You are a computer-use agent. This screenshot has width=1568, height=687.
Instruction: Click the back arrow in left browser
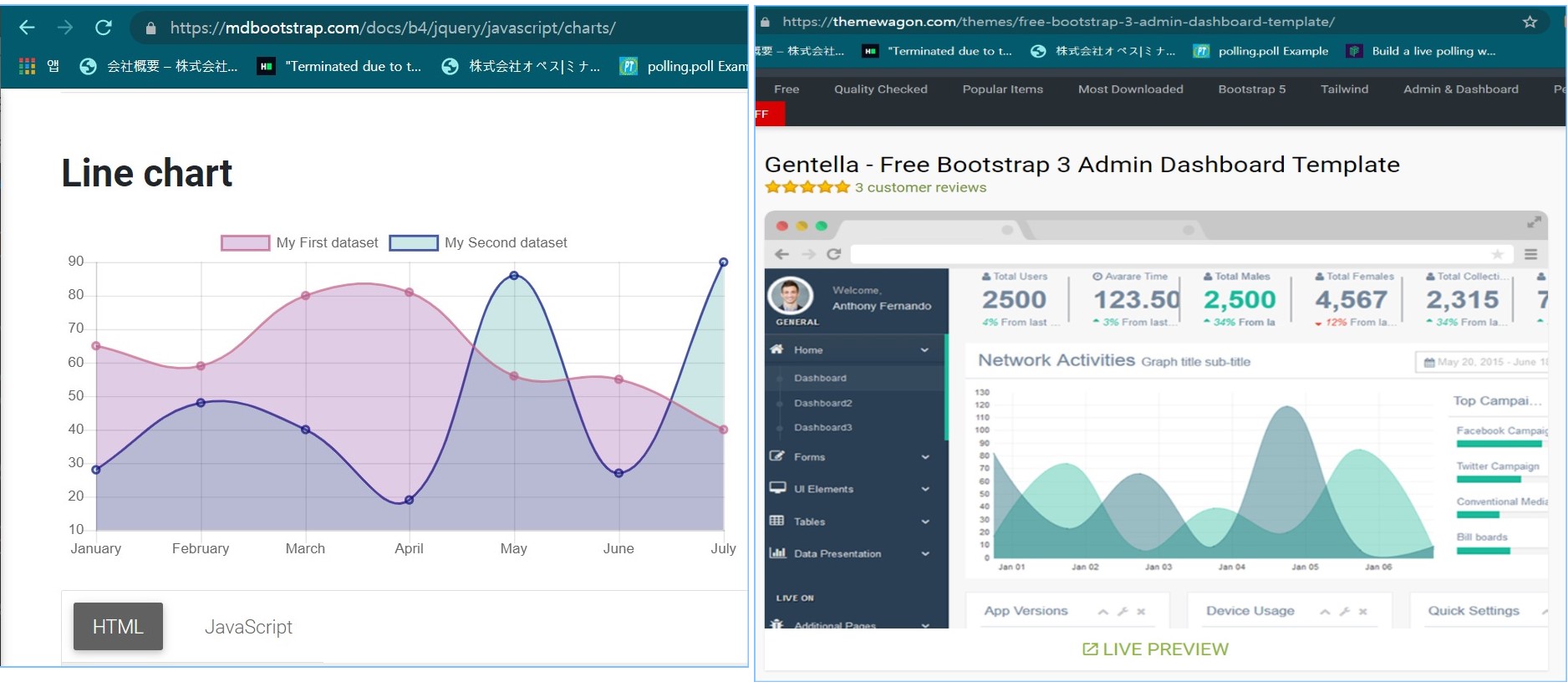pos(27,28)
